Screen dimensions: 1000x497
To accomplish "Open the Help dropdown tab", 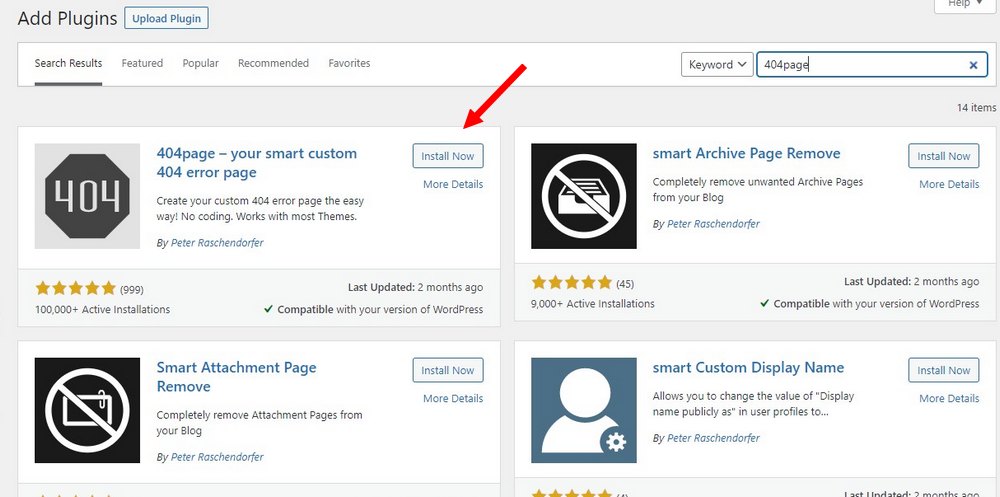I will [964, 4].
